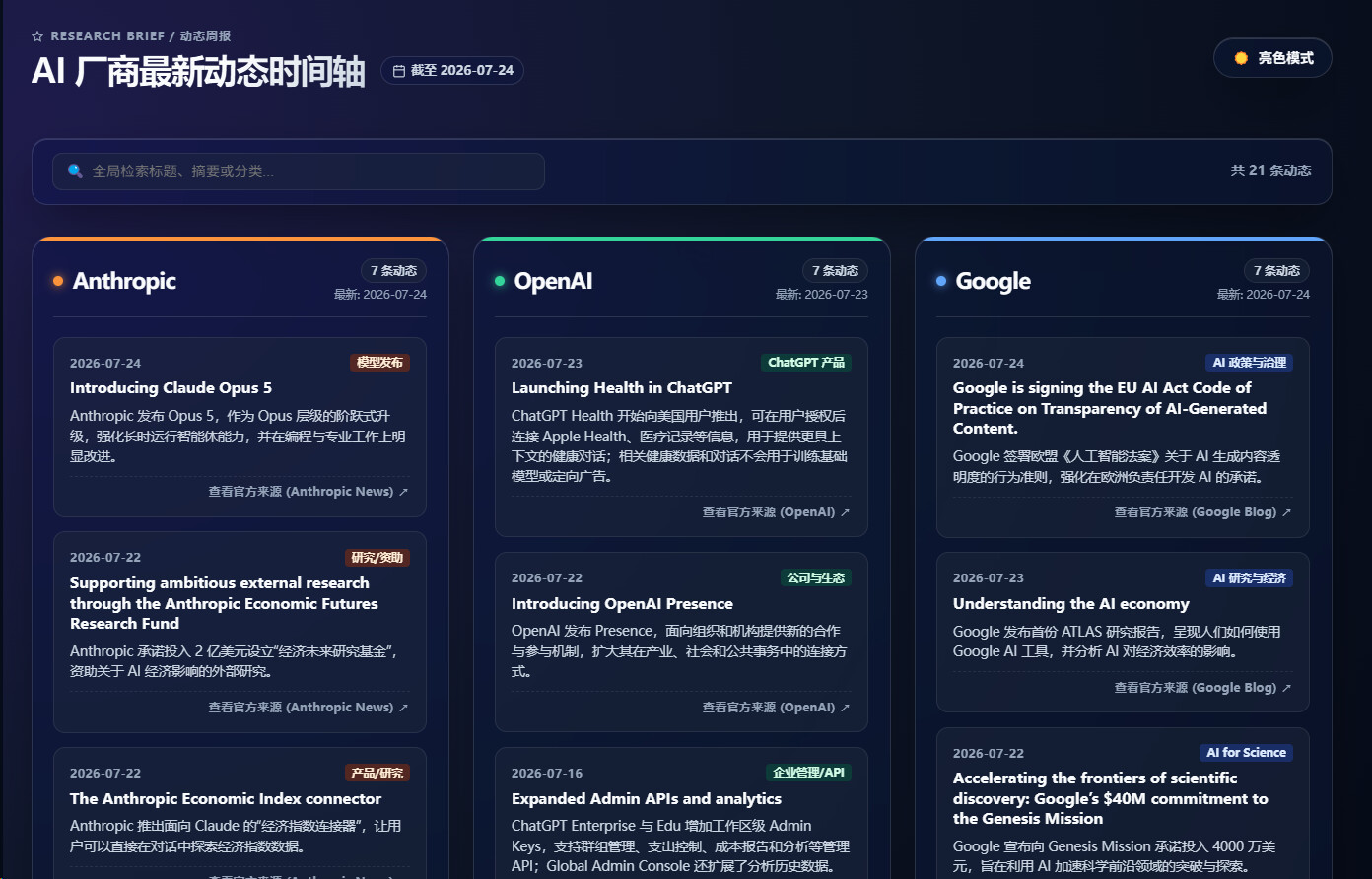
Task: Open 查看官方来源 (Google Blog) link under EU AI Act
Action: (x=1202, y=512)
